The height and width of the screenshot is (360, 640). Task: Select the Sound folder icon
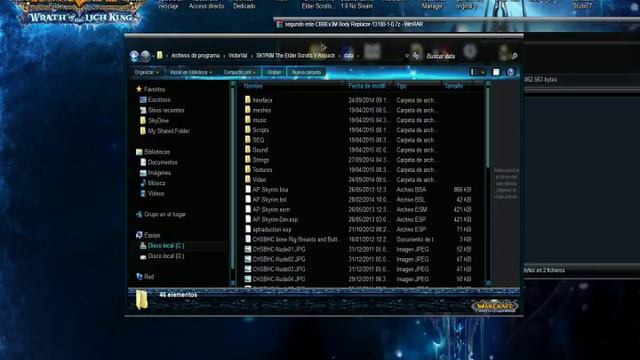(x=248, y=149)
